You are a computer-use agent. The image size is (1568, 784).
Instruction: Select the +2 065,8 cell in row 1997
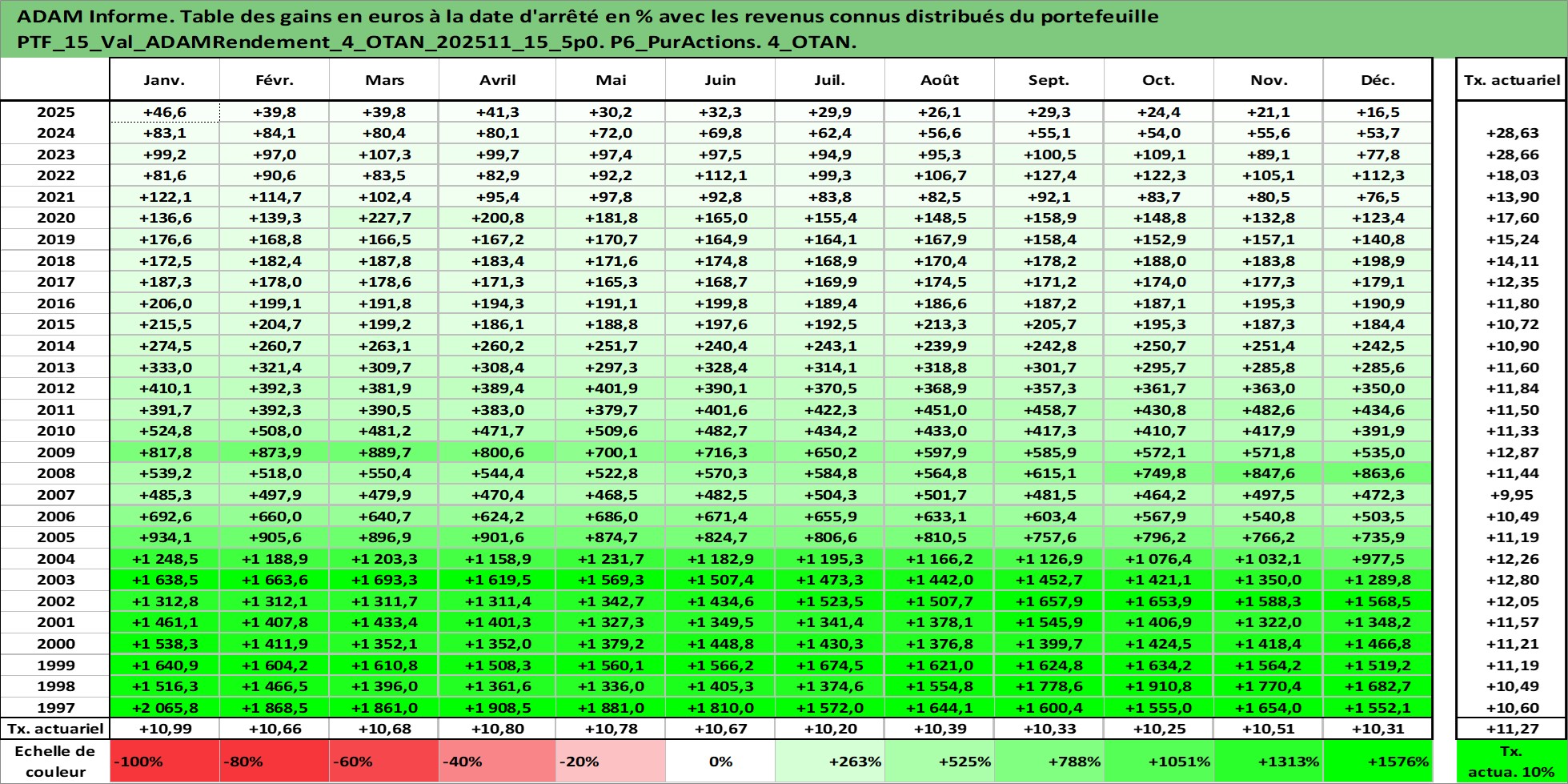(x=164, y=708)
